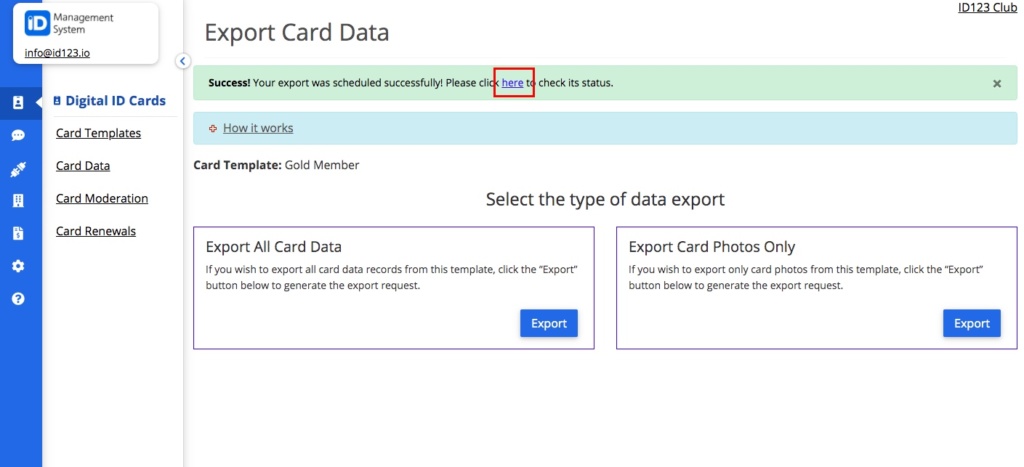Image resolution: width=1024 pixels, height=467 pixels.
Task: Go to Card Data
Action: (x=83, y=166)
